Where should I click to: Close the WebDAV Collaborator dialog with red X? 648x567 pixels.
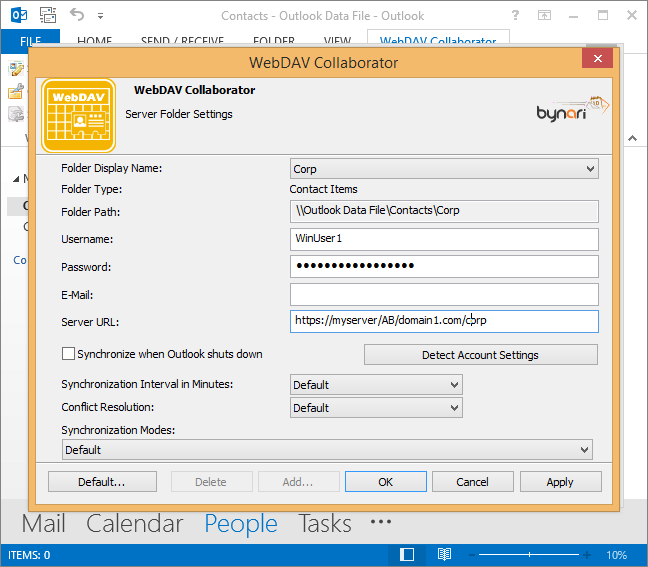pyautogui.click(x=597, y=58)
